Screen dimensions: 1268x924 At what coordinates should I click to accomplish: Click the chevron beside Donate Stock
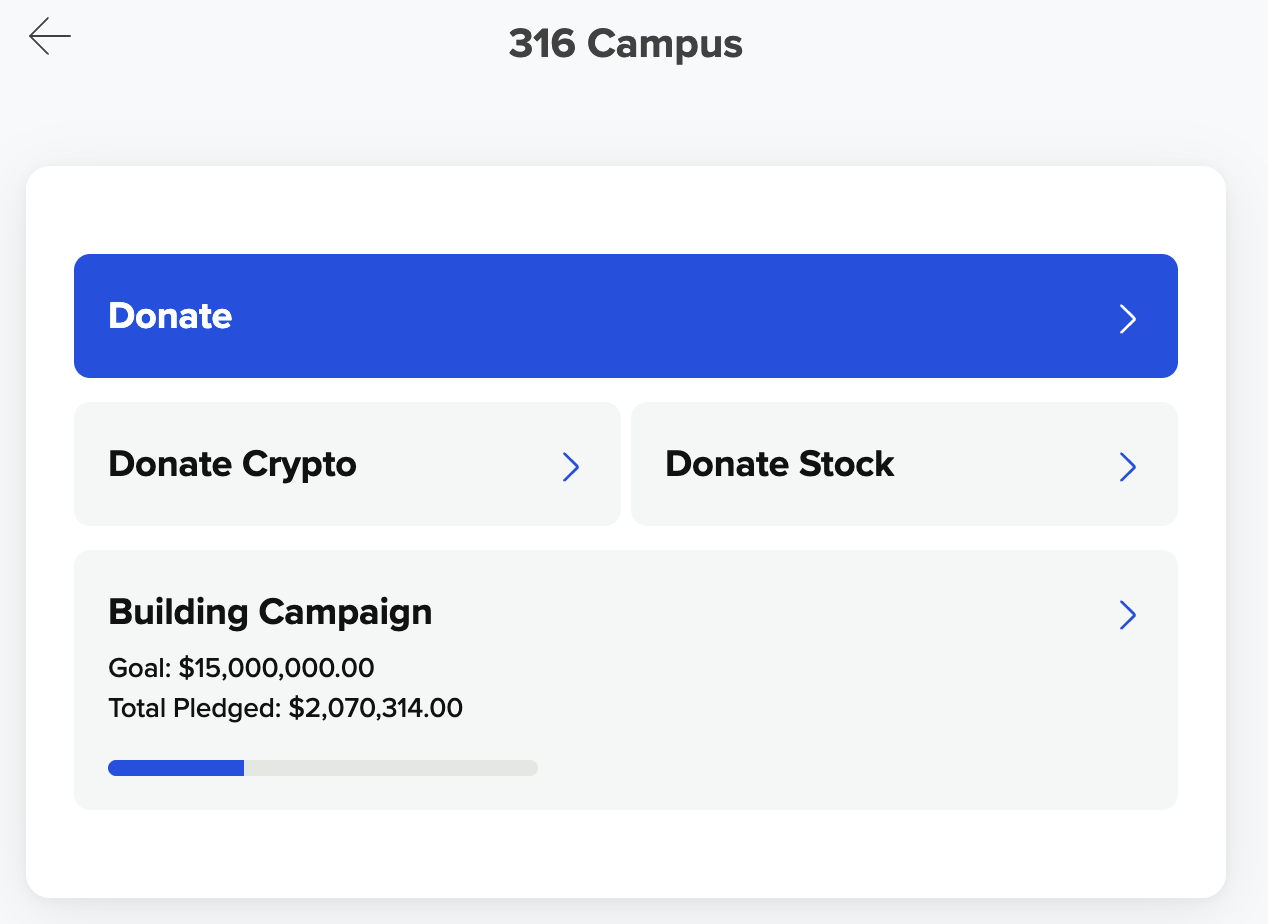(x=1127, y=467)
